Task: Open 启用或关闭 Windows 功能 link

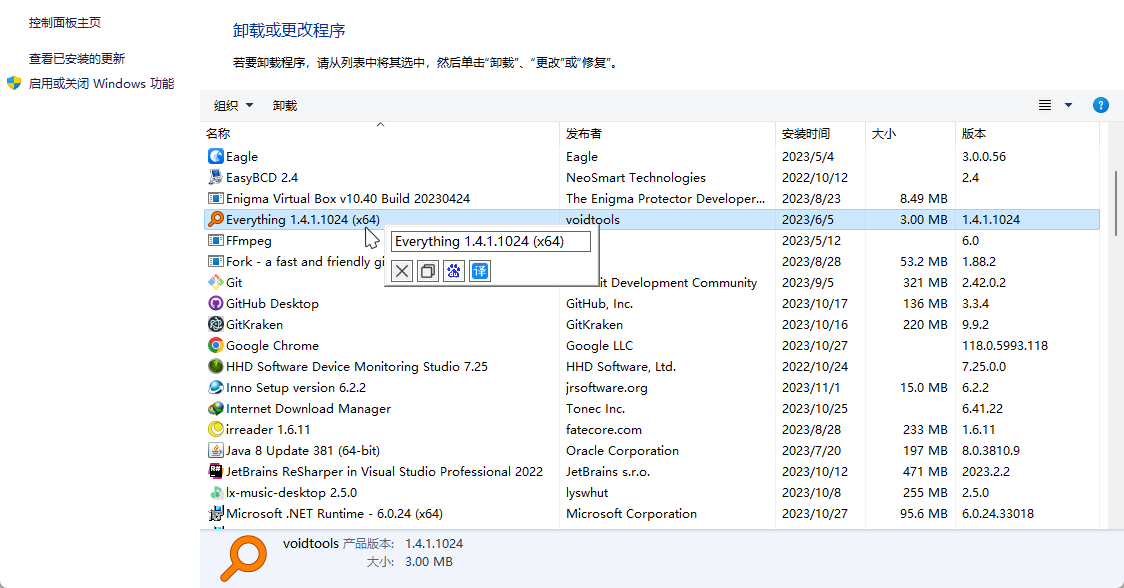Action: 101,84
